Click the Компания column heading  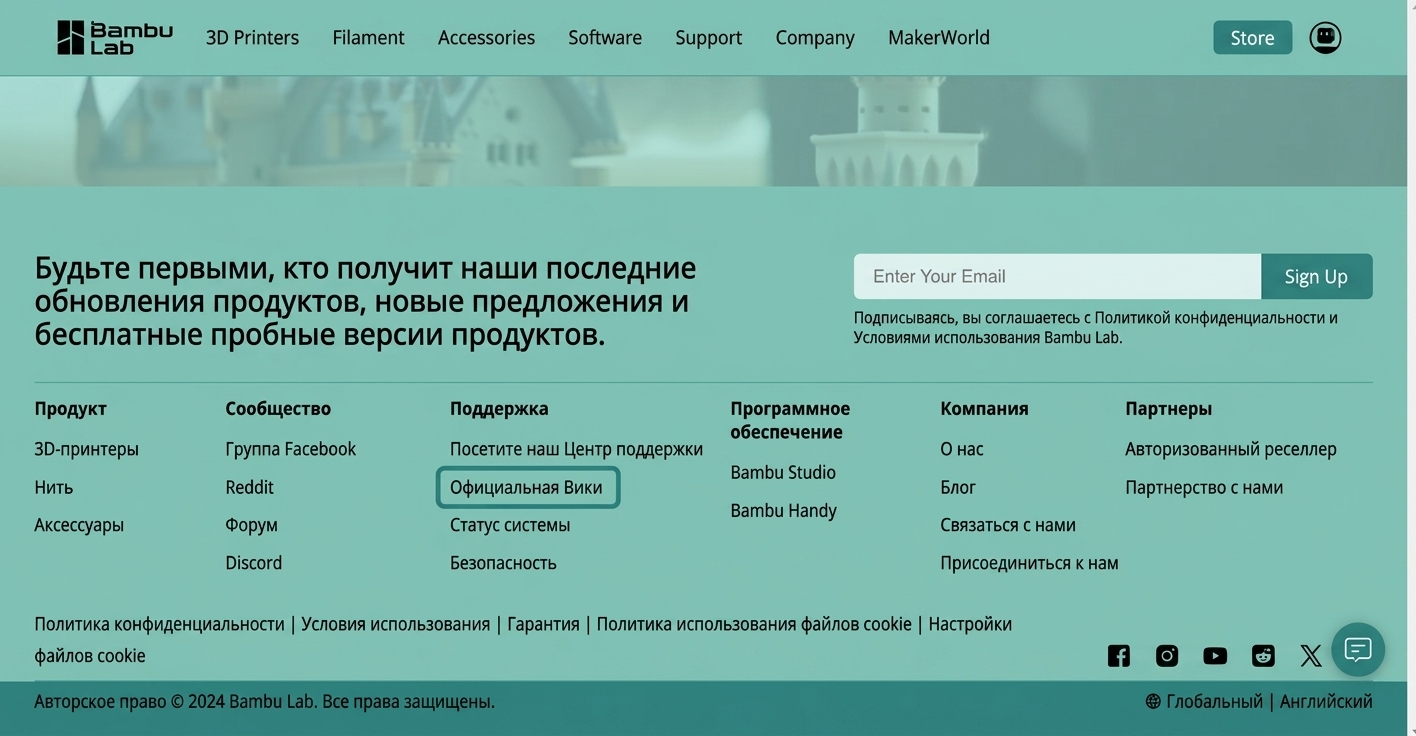(x=984, y=409)
